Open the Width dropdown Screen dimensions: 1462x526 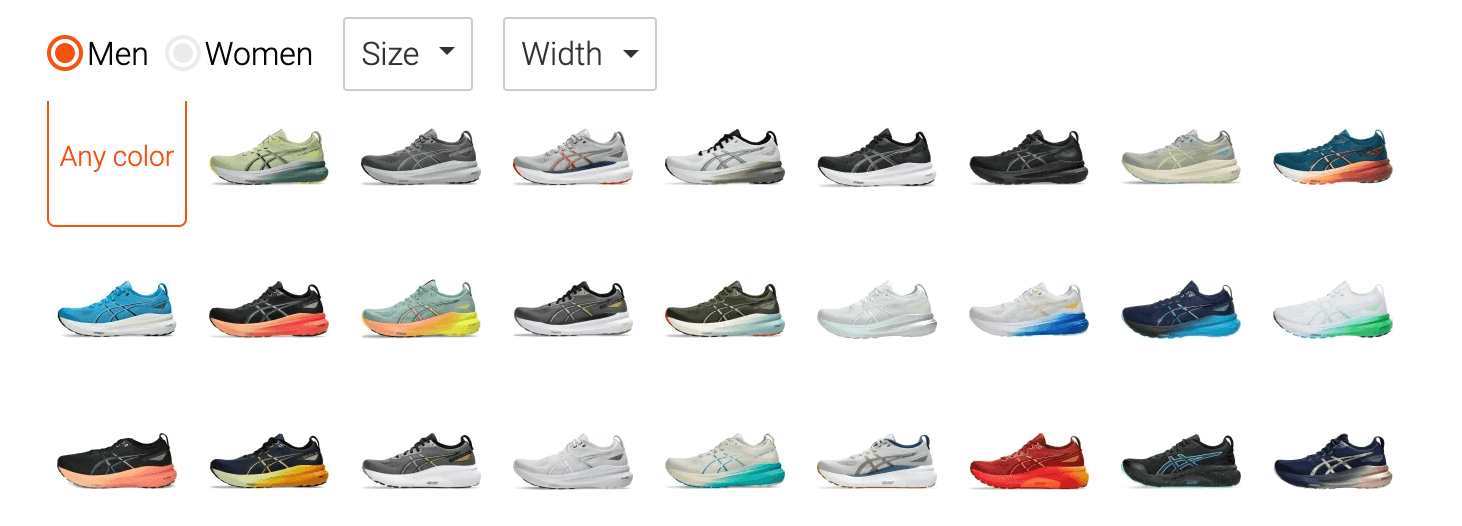point(580,54)
